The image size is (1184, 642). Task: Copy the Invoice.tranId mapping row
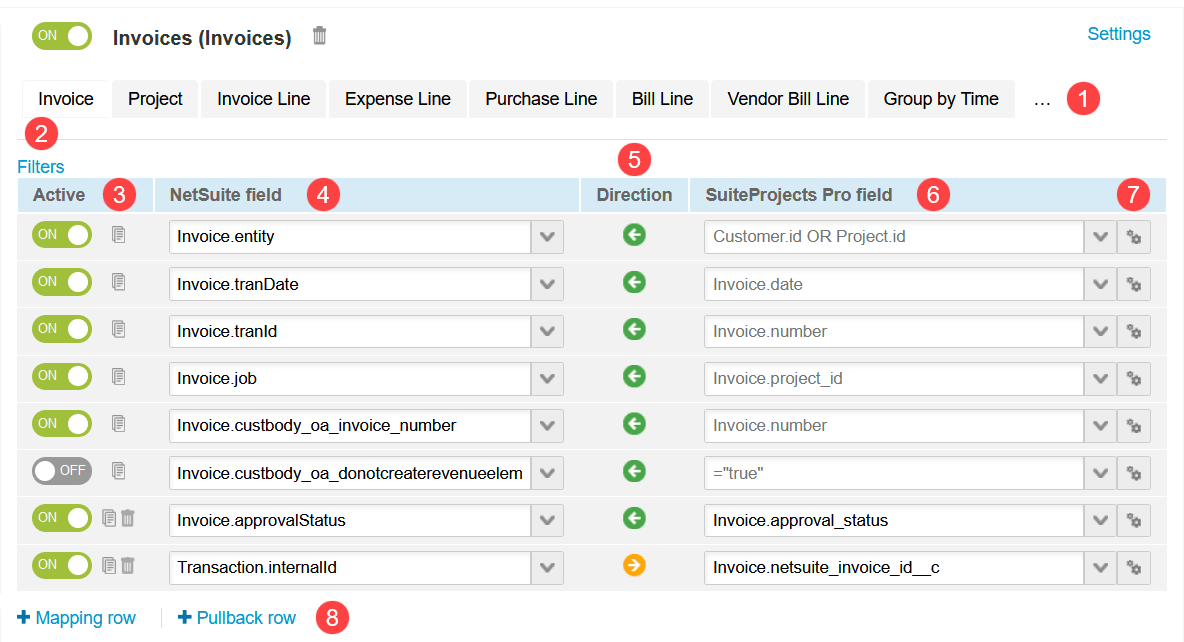tap(119, 329)
